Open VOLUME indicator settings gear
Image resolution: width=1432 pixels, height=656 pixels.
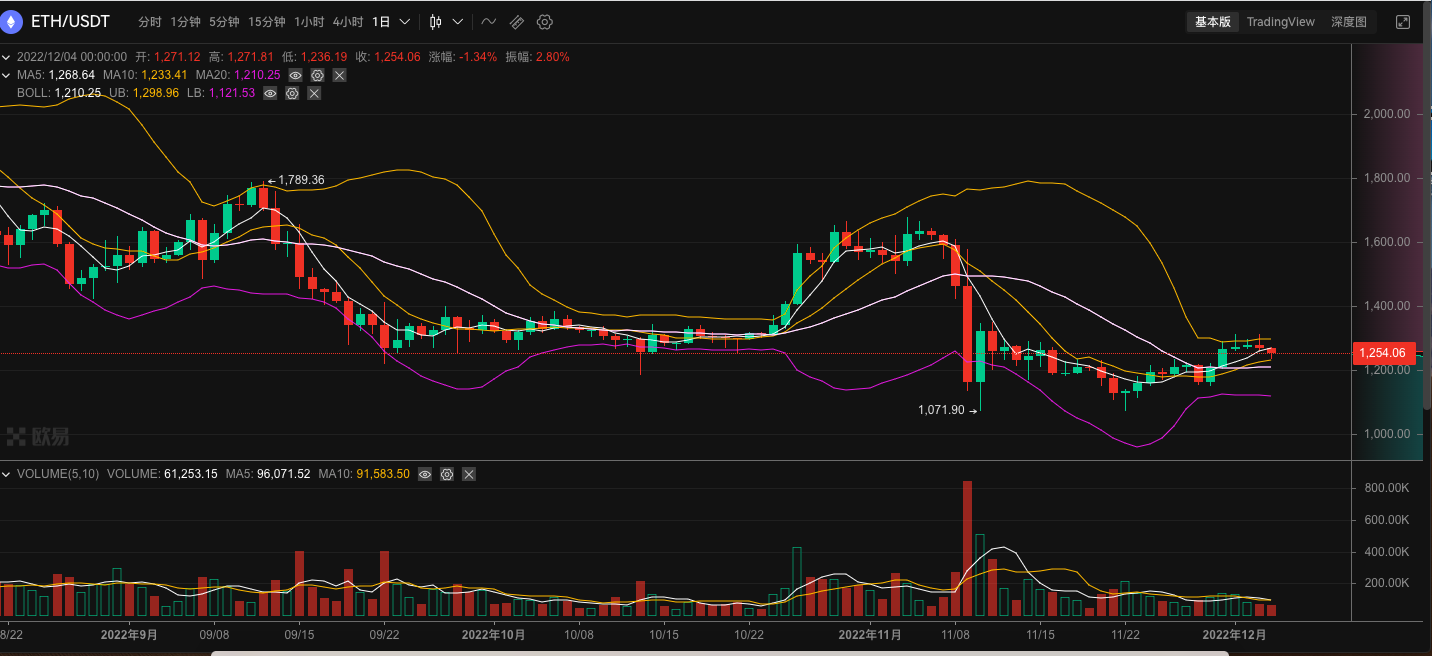pos(447,474)
